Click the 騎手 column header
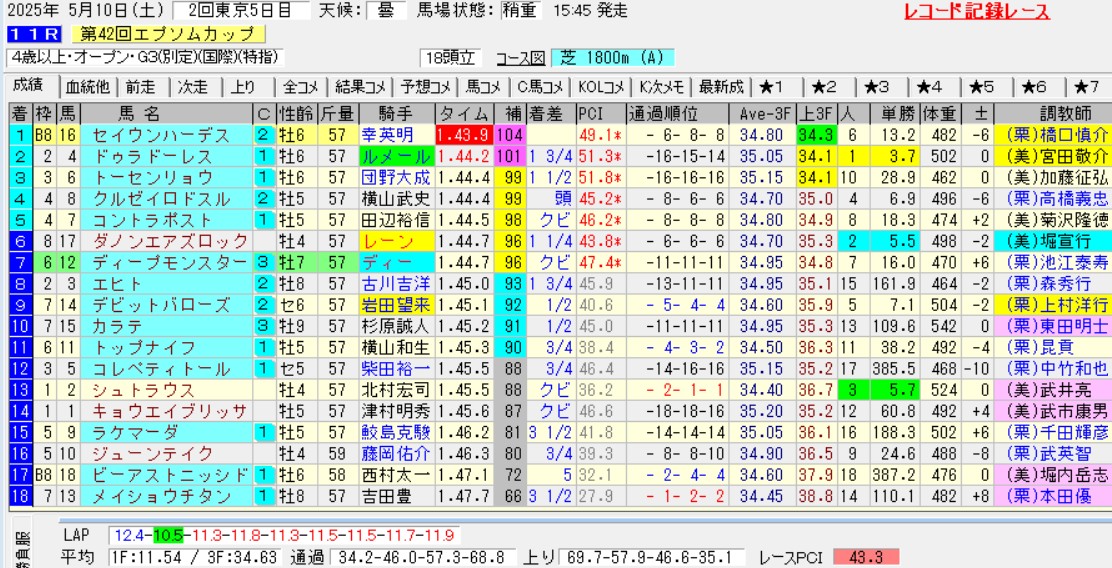 pos(396,112)
